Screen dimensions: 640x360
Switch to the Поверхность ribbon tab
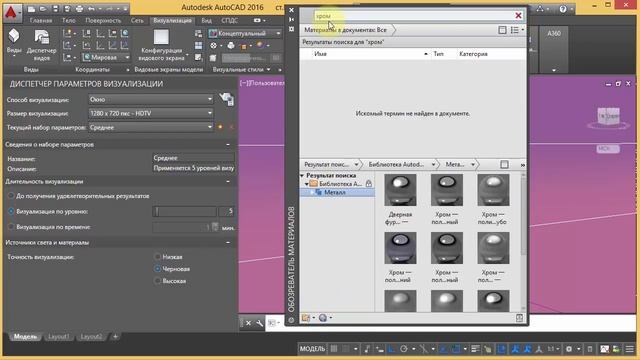[x=103, y=20]
